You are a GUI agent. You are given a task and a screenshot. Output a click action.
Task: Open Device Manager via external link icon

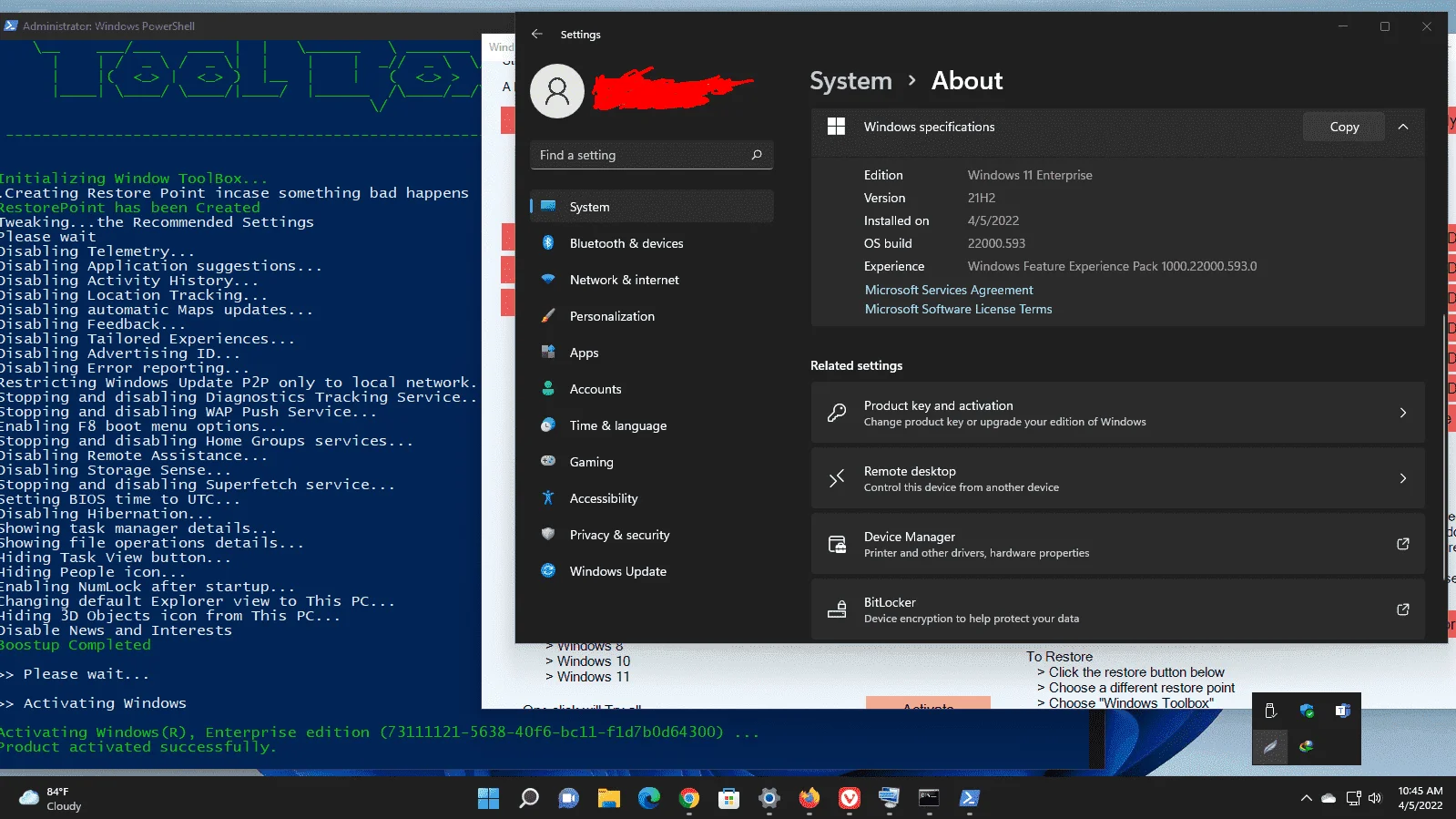coord(1403,544)
